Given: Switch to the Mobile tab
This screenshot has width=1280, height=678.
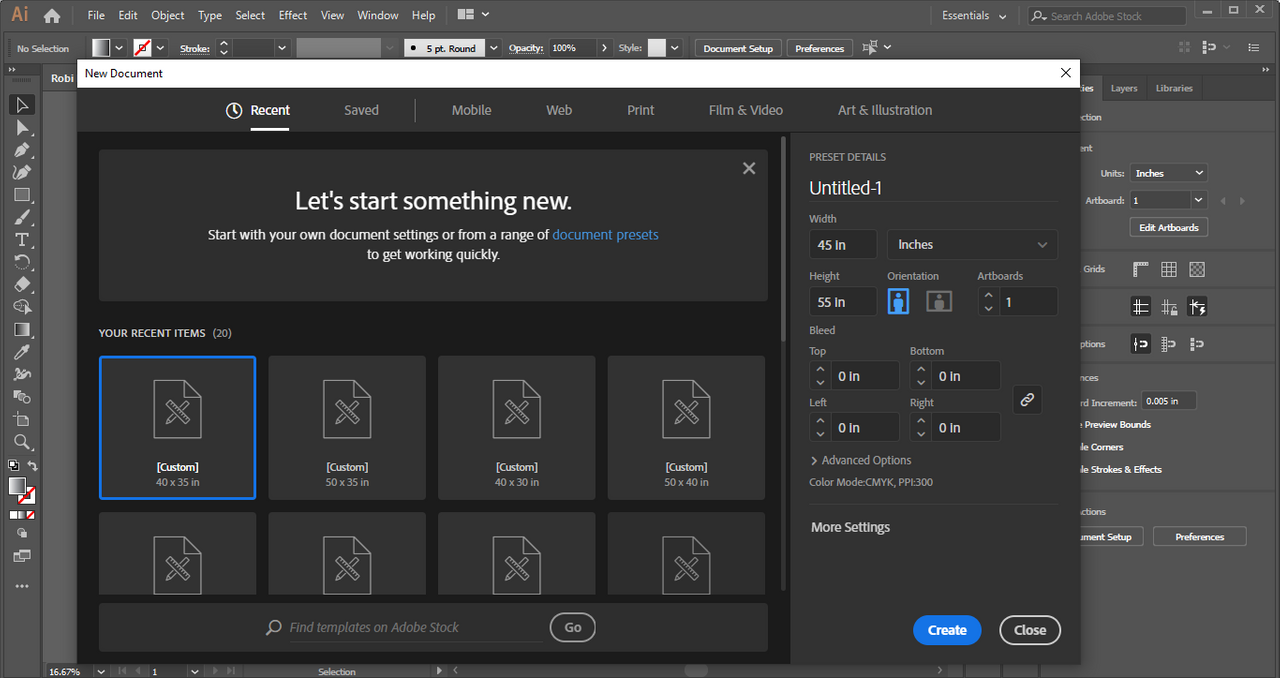Looking at the screenshot, I should [x=471, y=110].
